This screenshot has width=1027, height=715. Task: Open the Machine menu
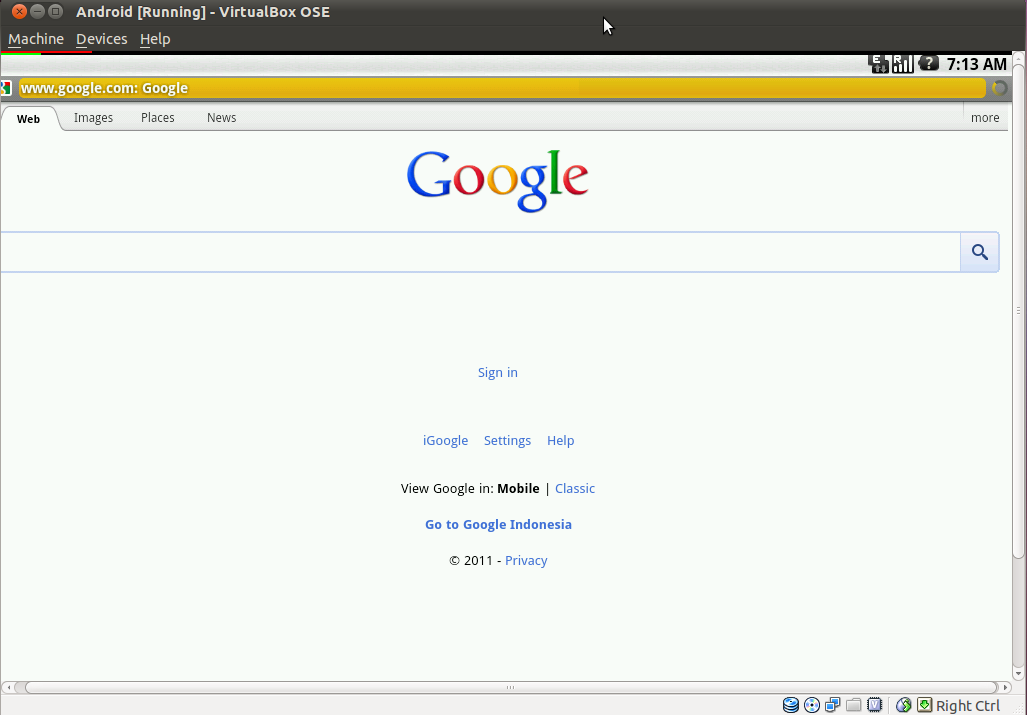pos(36,39)
